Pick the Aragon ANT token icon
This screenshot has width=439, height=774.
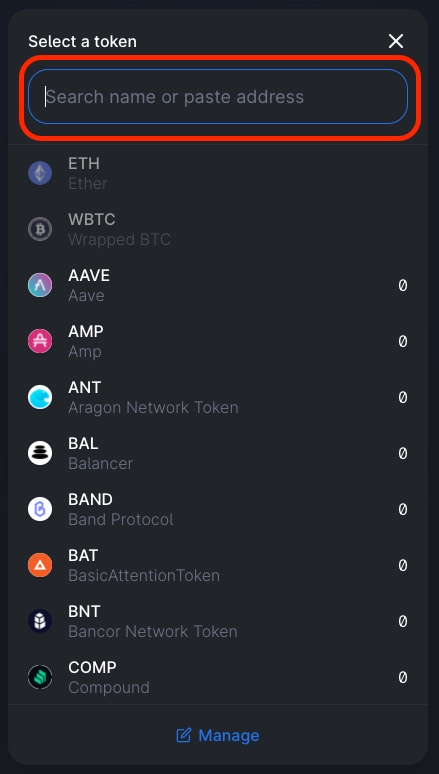coord(40,397)
